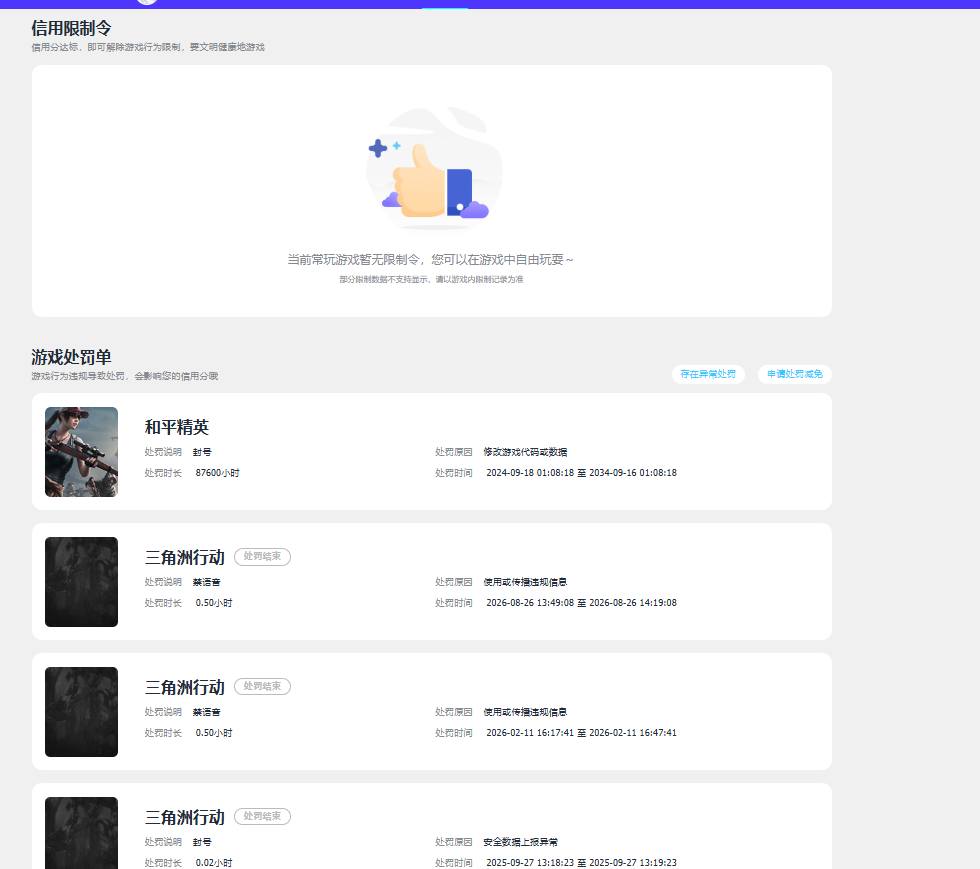Click the 87600小时 penalty duration

pos(218,473)
